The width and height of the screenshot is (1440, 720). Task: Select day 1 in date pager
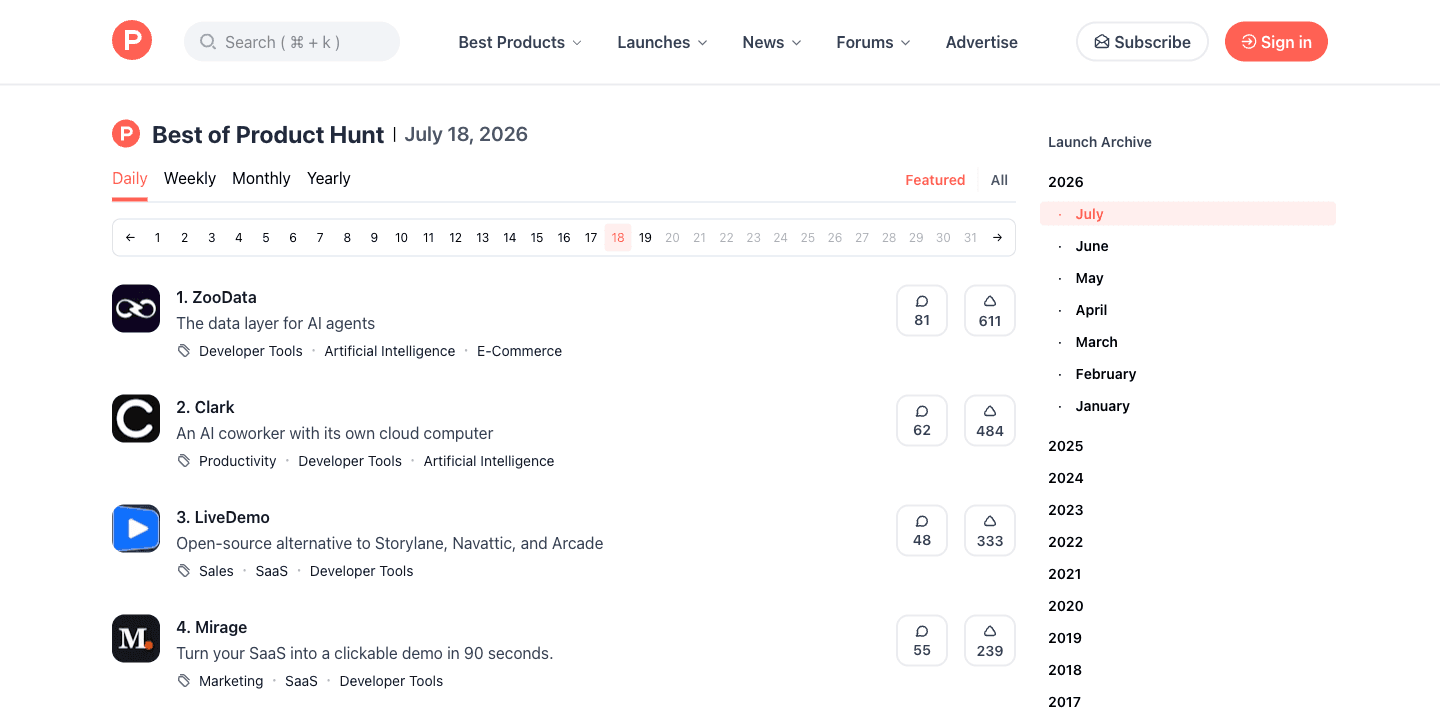click(157, 237)
